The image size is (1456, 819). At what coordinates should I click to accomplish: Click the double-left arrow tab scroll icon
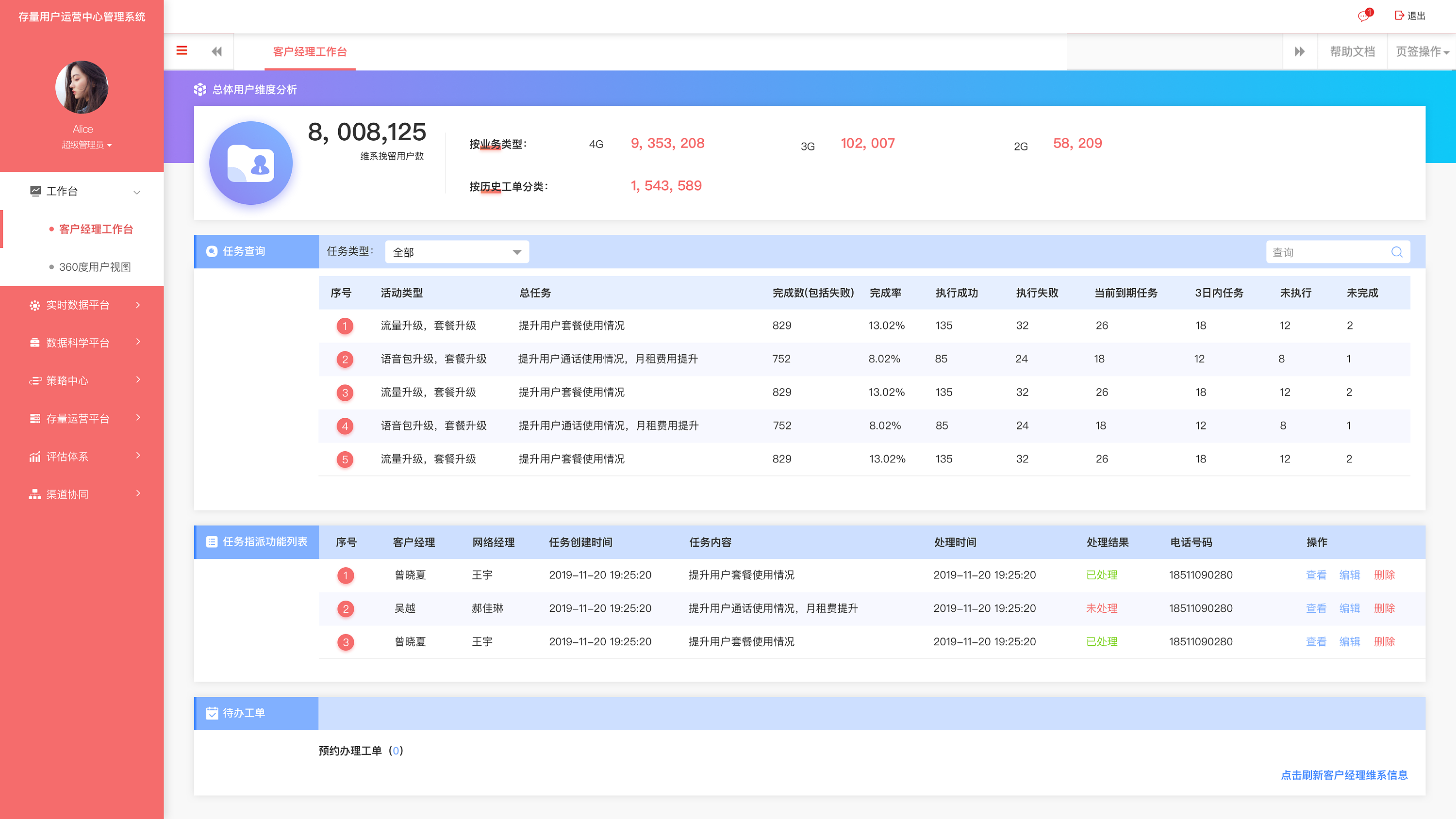[216, 51]
